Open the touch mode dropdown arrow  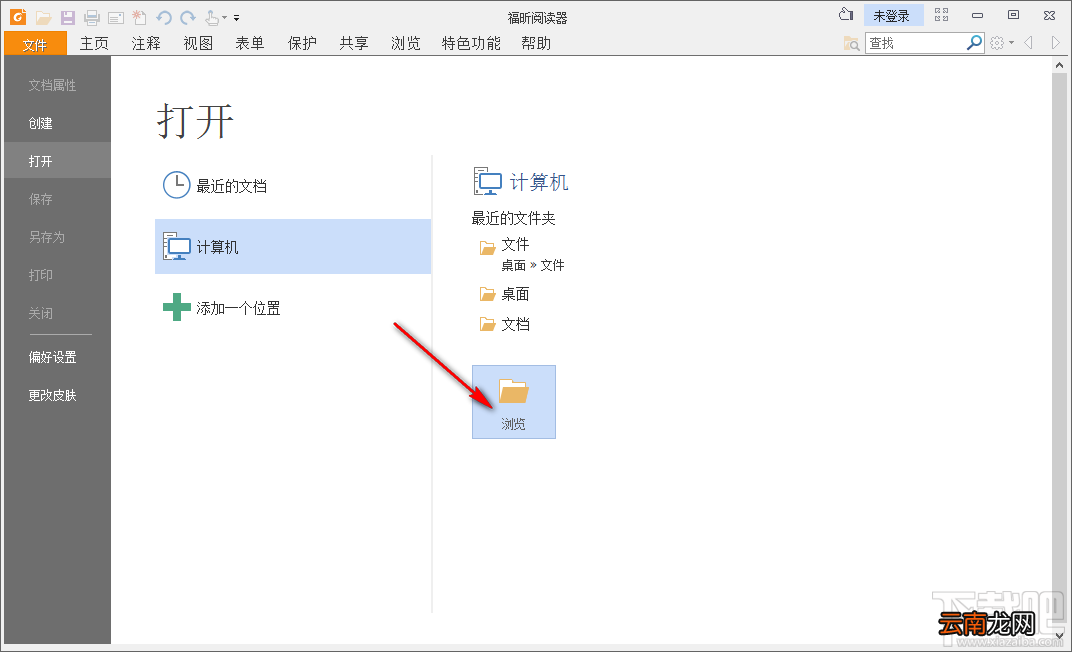[224, 18]
